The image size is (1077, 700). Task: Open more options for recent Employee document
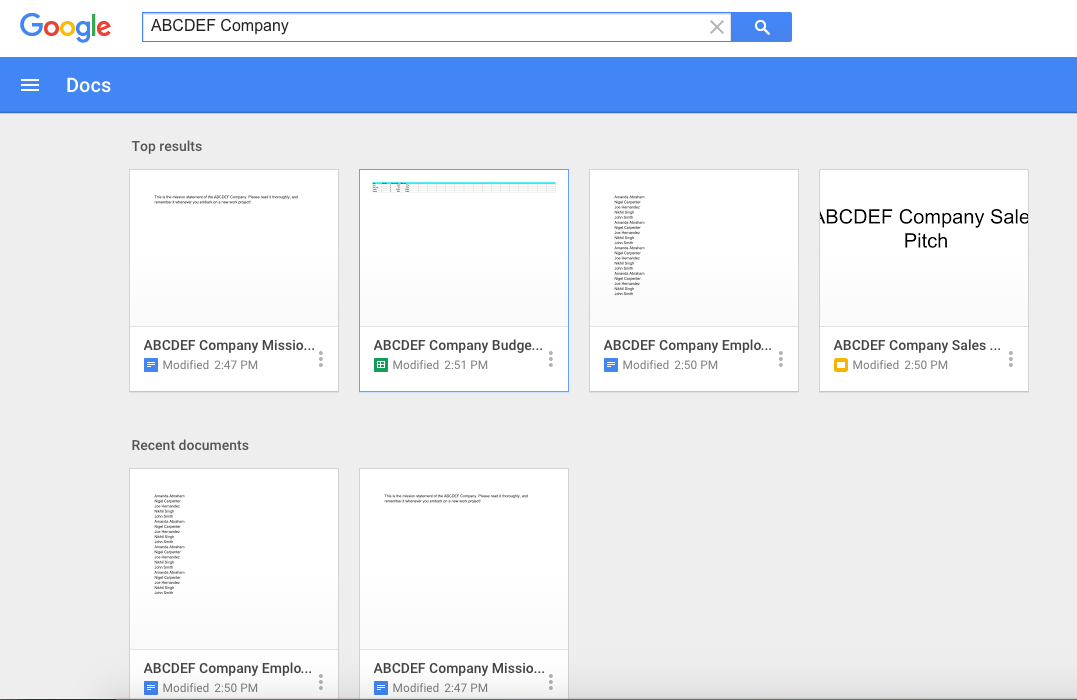(x=321, y=681)
